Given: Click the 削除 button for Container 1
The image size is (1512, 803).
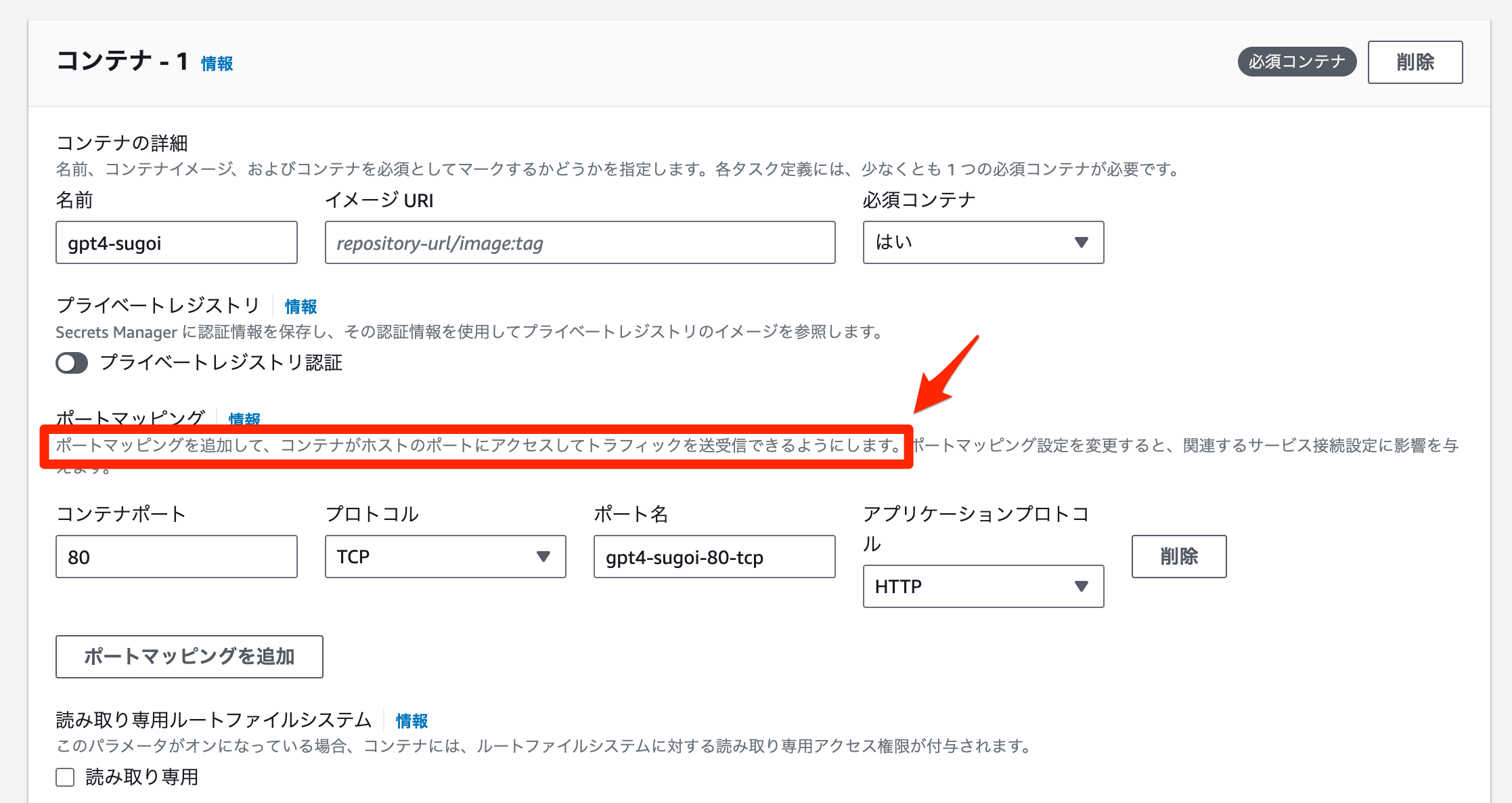Looking at the screenshot, I should click(x=1415, y=62).
